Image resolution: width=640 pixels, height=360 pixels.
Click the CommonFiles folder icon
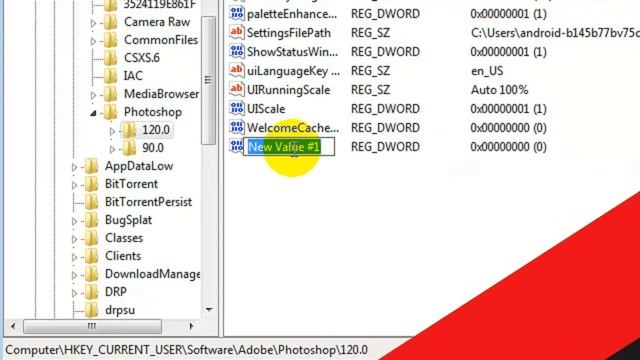(x=111, y=40)
